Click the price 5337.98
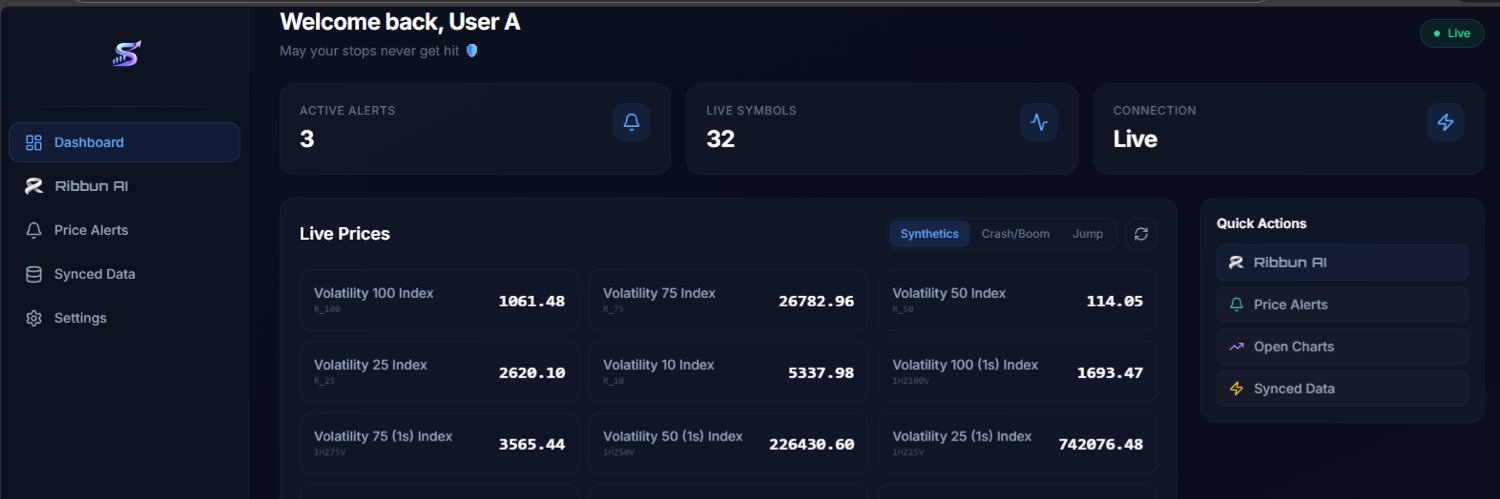The width and height of the screenshot is (1500, 499). [x=821, y=373]
